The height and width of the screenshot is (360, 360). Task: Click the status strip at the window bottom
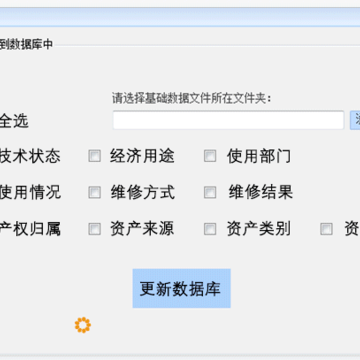[180, 357]
